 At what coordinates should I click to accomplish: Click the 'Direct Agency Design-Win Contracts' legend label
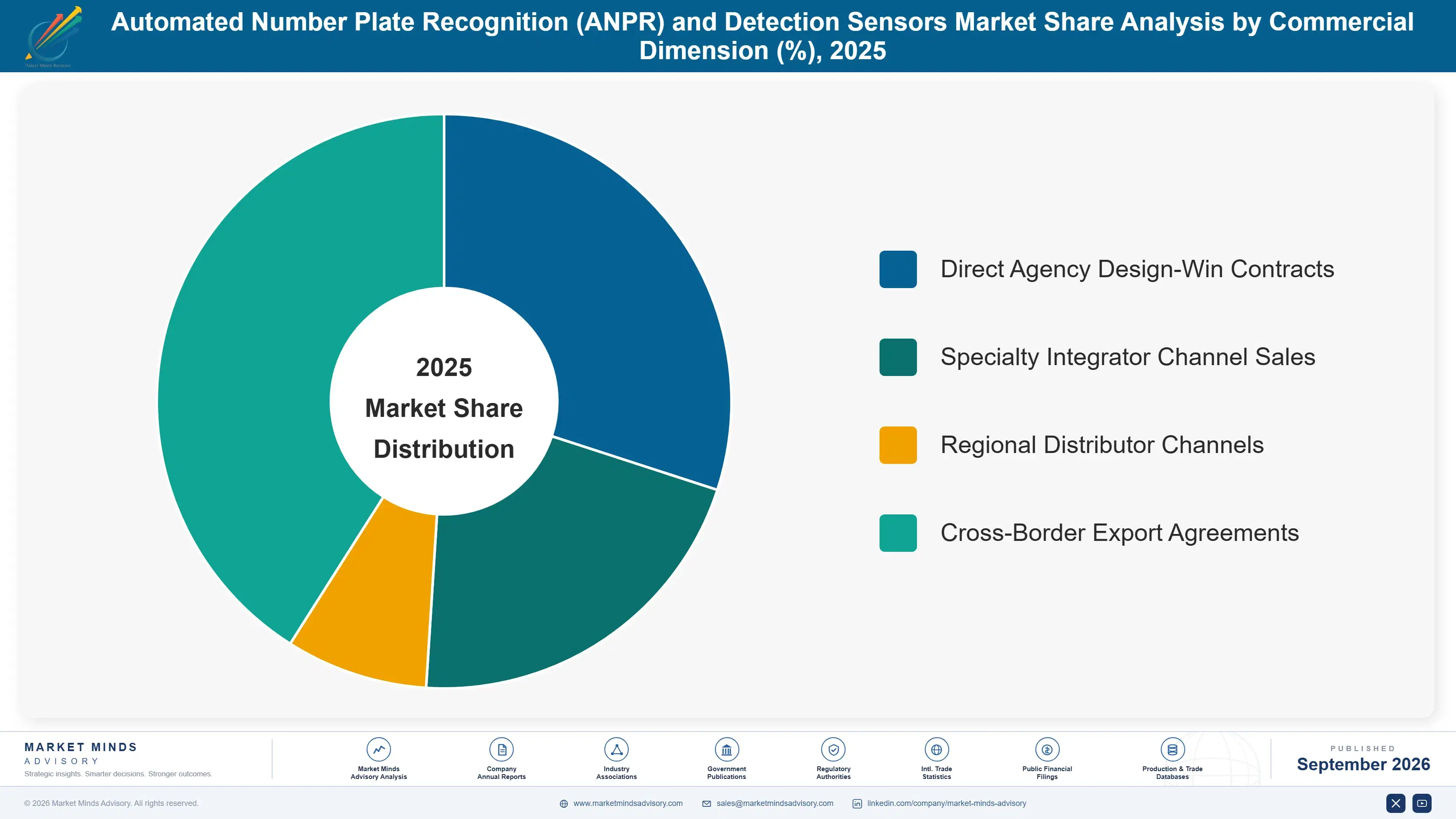click(1137, 269)
